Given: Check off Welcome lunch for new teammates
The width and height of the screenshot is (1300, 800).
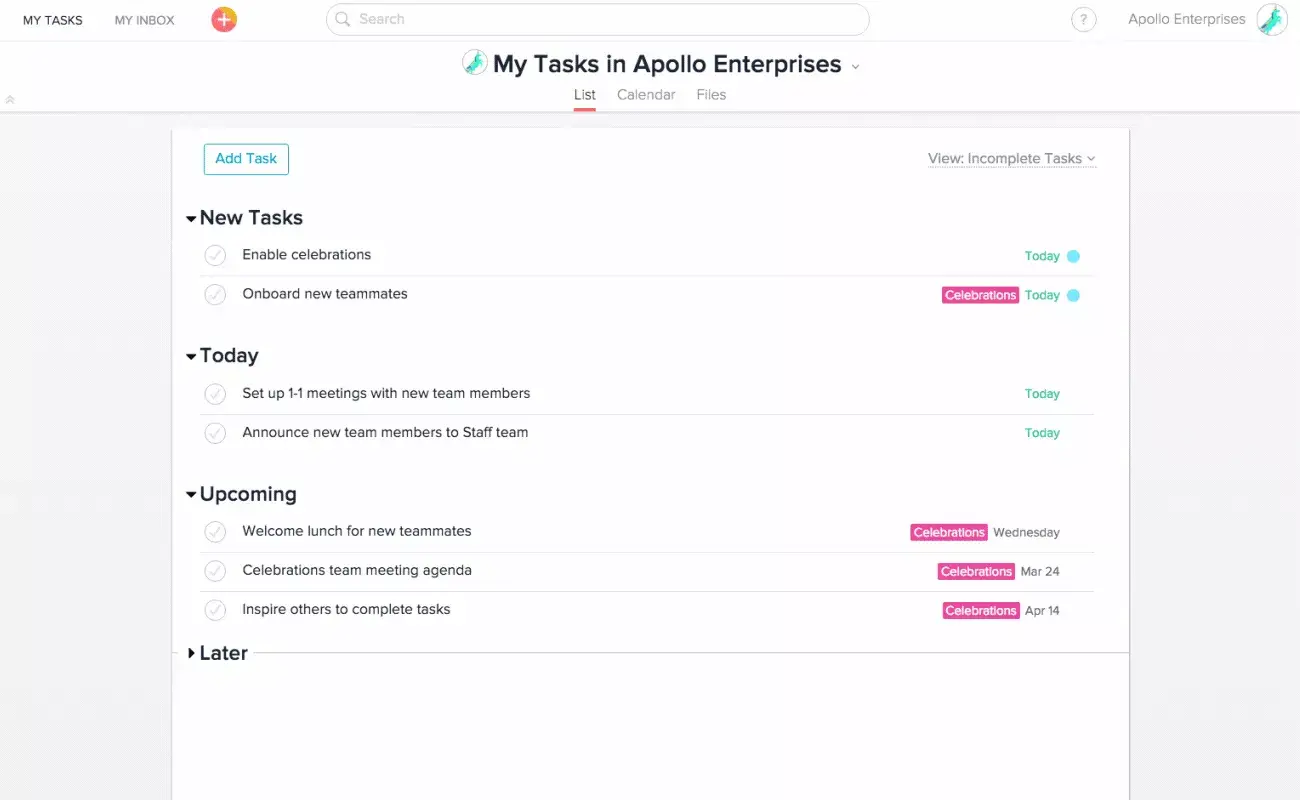Looking at the screenshot, I should tap(215, 532).
